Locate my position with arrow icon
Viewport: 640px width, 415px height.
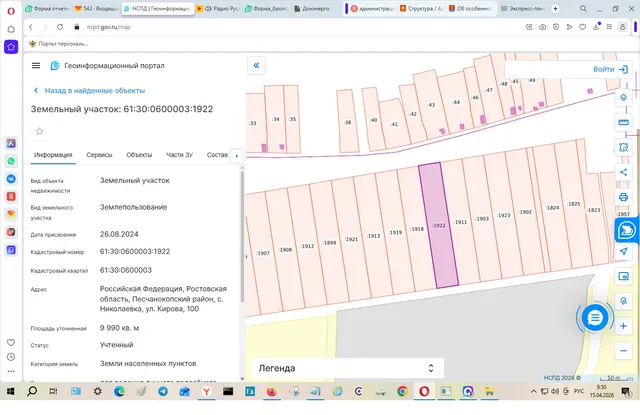coord(623,251)
